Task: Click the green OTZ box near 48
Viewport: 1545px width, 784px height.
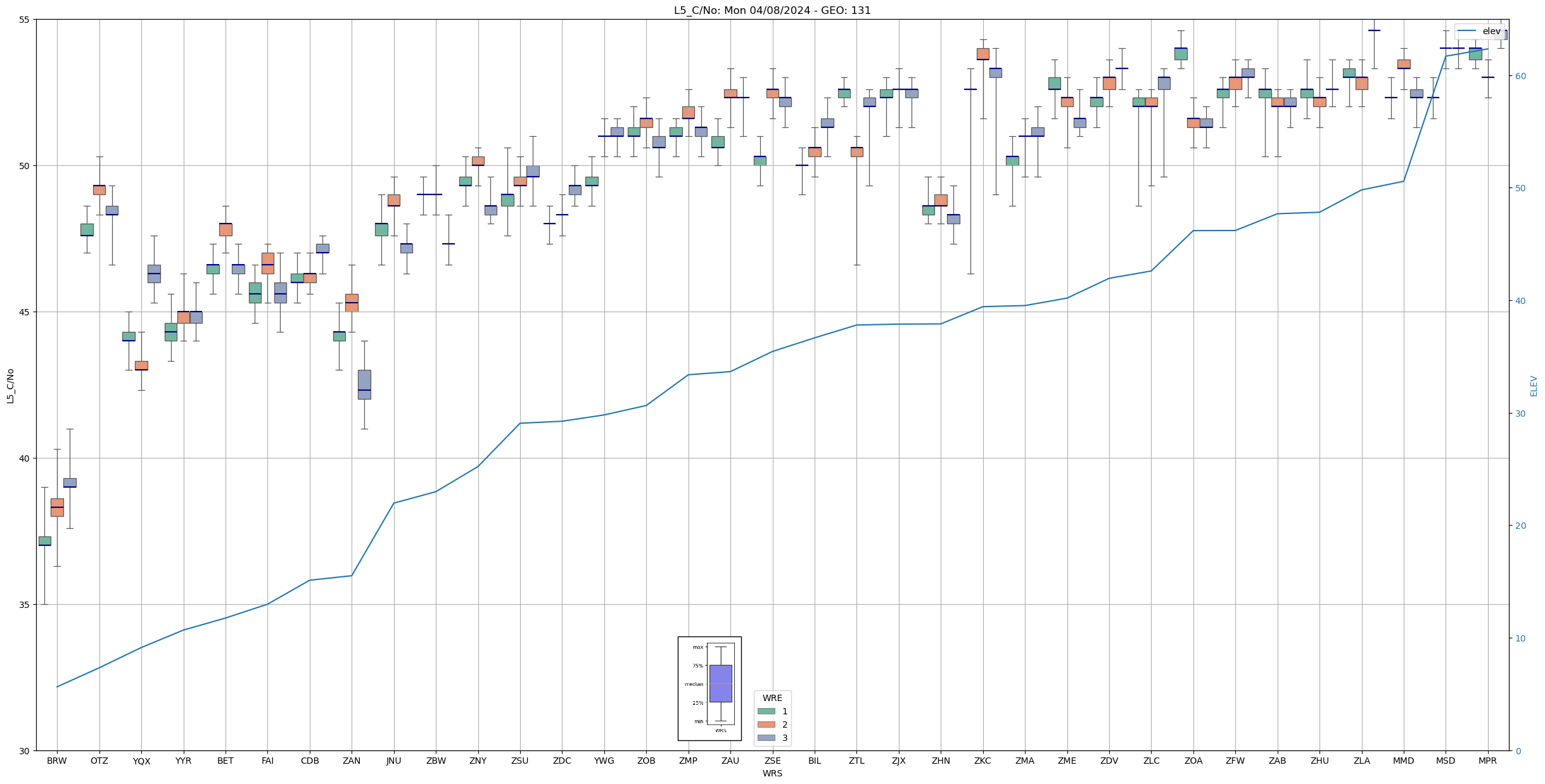Action: [x=87, y=229]
